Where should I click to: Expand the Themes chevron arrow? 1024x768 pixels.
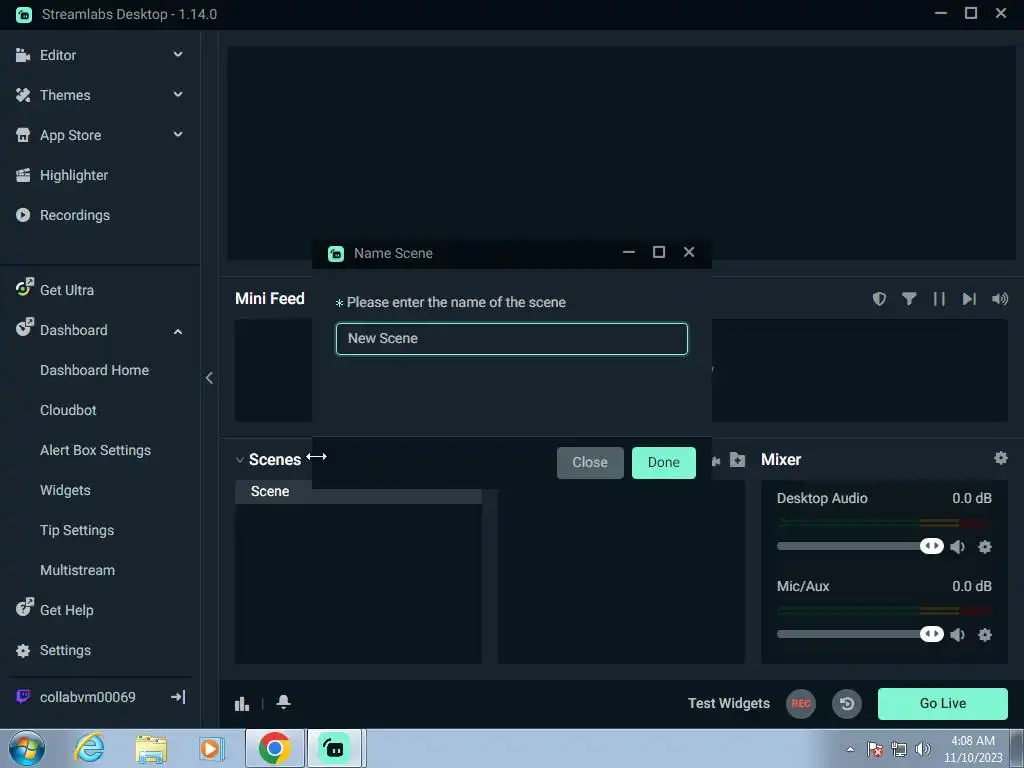pos(178,95)
